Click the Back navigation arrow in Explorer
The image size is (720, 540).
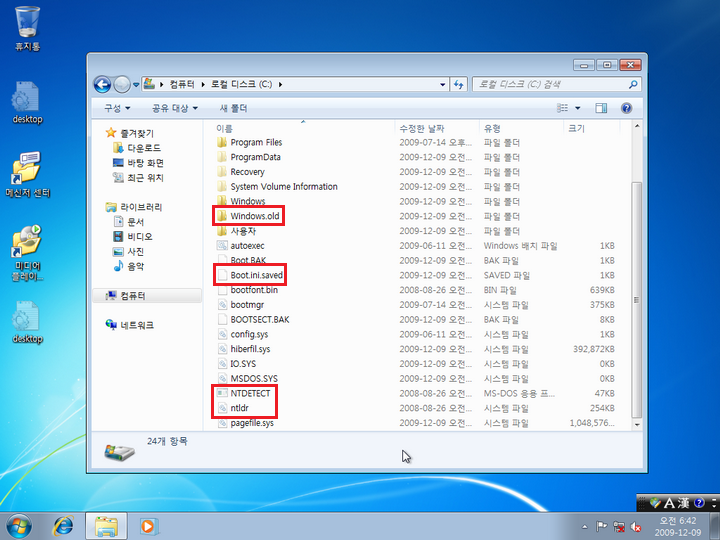point(102,84)
